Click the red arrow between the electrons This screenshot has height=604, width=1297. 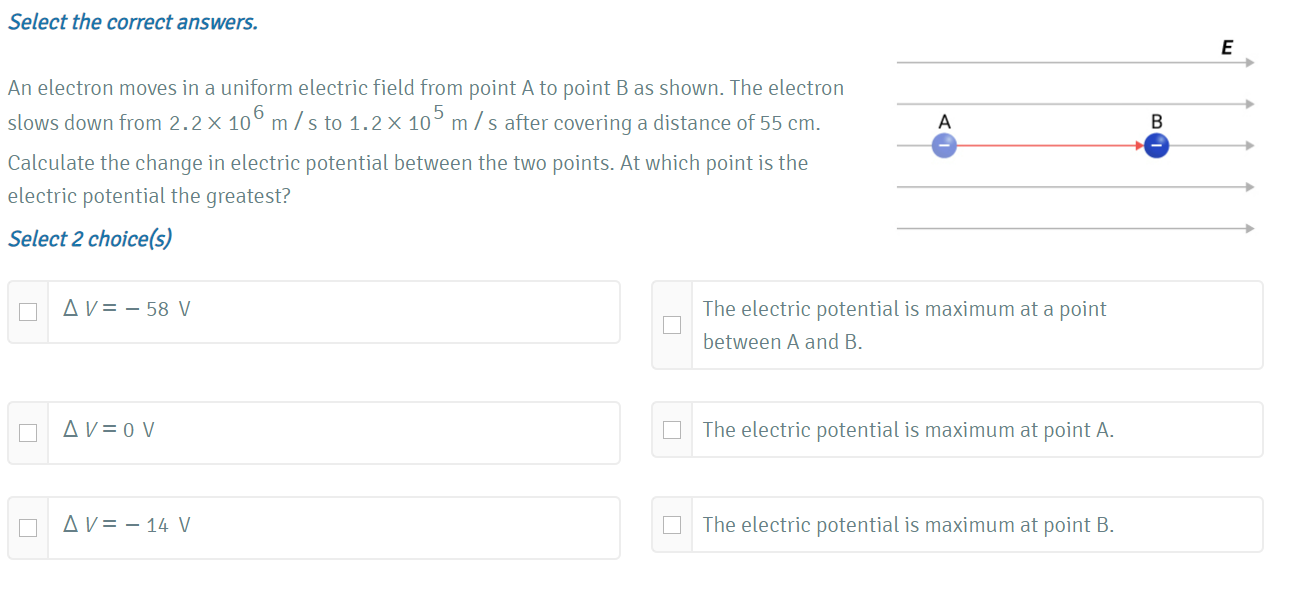coord(1050,146)
